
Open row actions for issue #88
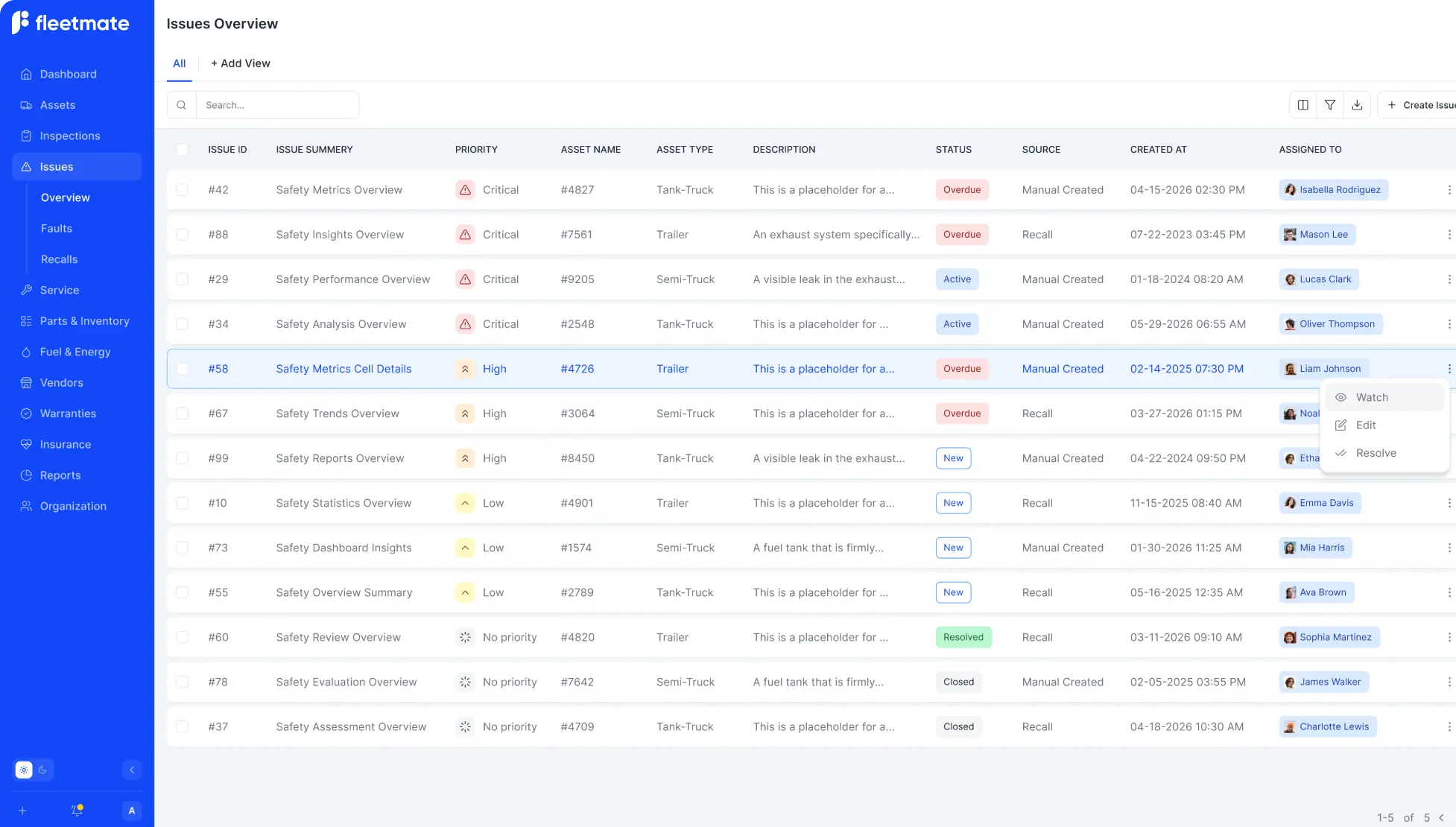coord(1449,235)
